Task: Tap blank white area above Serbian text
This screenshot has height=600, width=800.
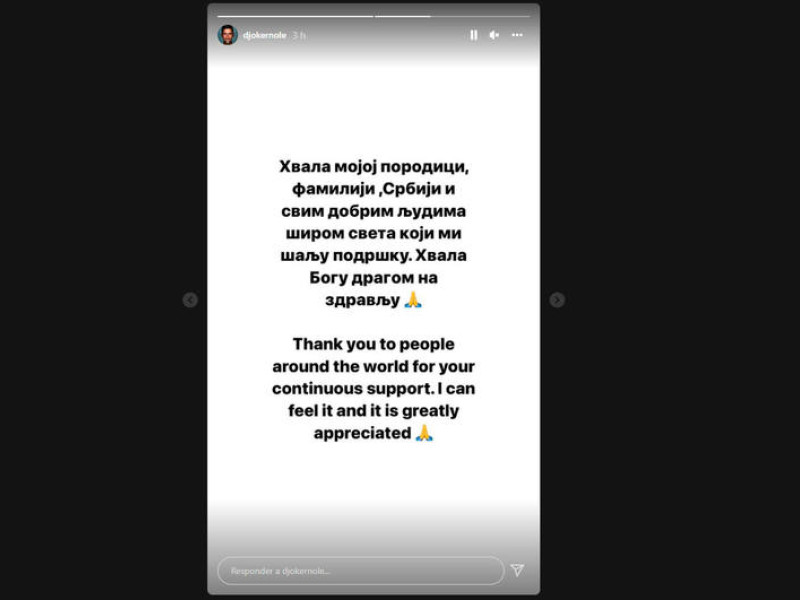Action: pos(374,112)
